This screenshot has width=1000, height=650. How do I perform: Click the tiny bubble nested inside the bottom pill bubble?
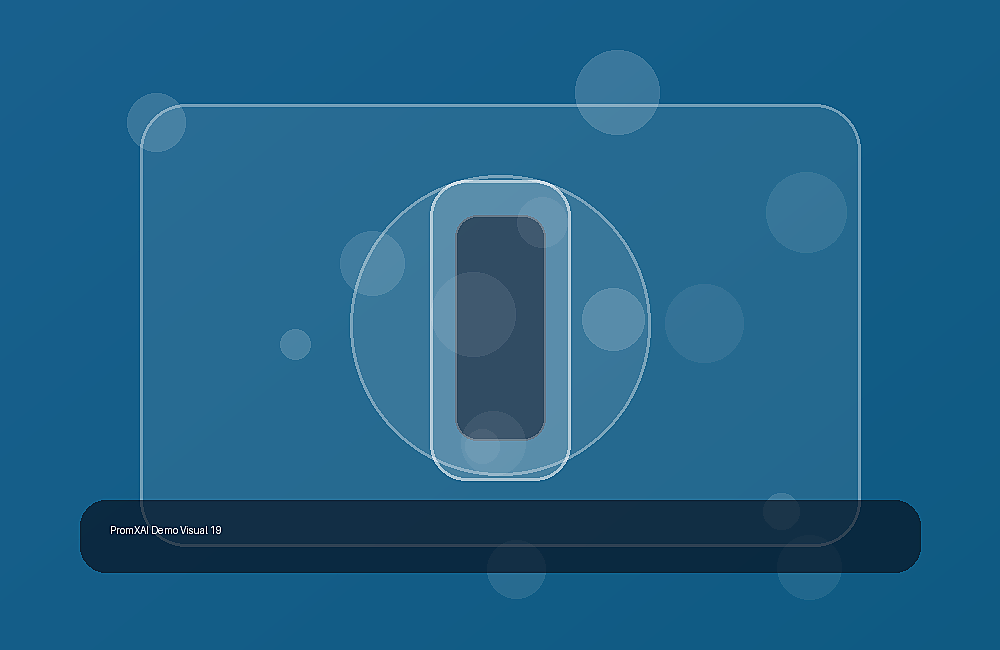coord(482,447)
